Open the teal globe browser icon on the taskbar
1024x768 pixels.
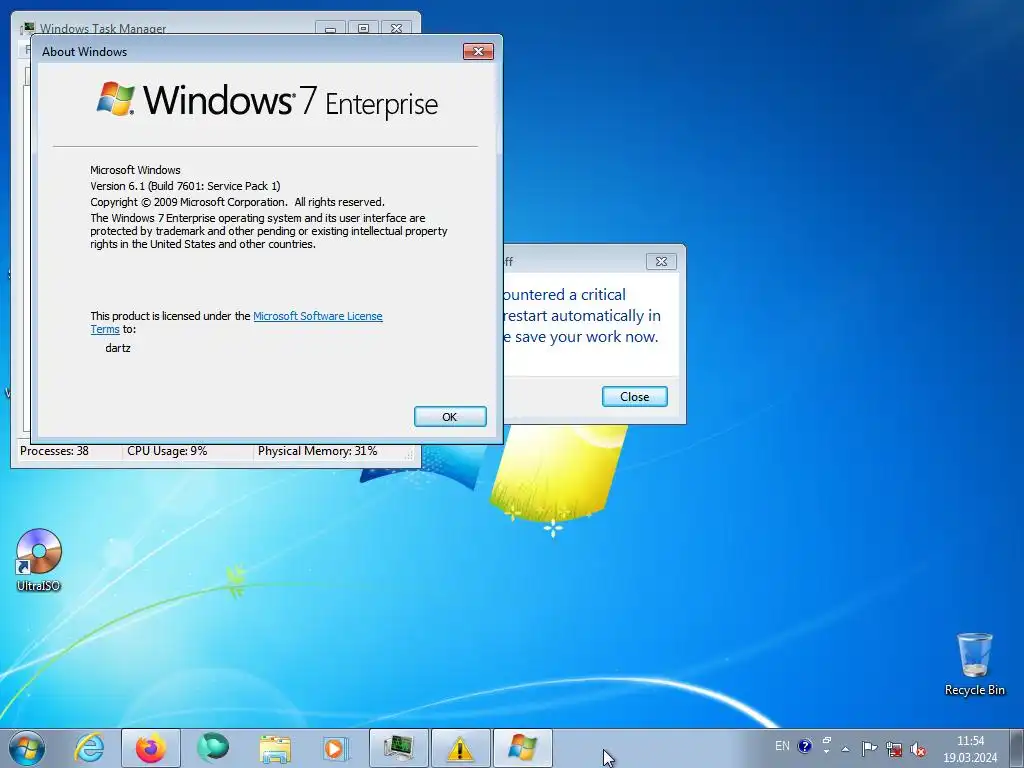coord(213,748)
